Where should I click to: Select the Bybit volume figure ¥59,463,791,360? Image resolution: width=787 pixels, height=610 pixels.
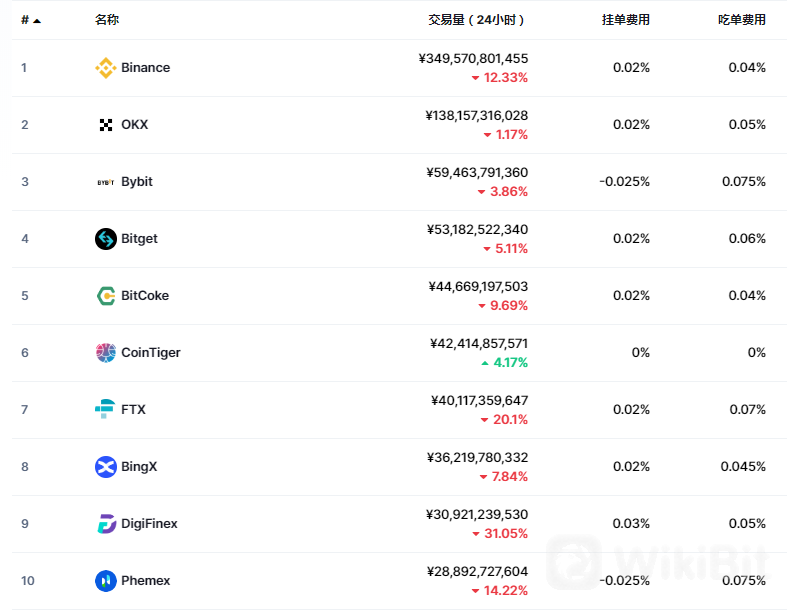(x=477, y=172)
